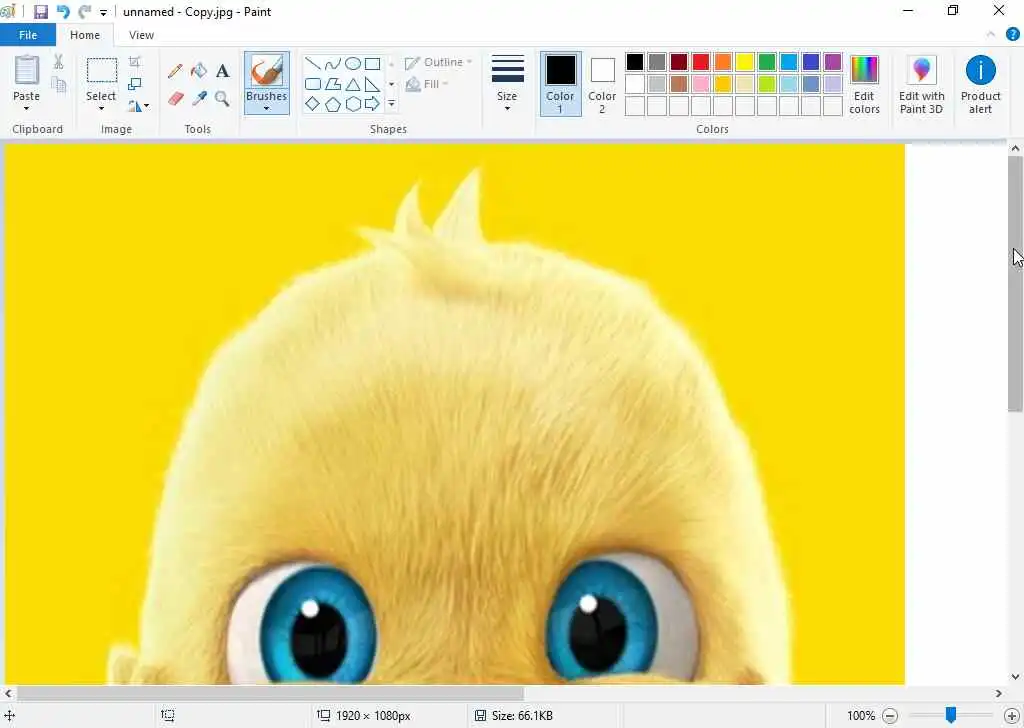Switch to the View tab
1024x728 pixels.
click(x=141, y=35)
